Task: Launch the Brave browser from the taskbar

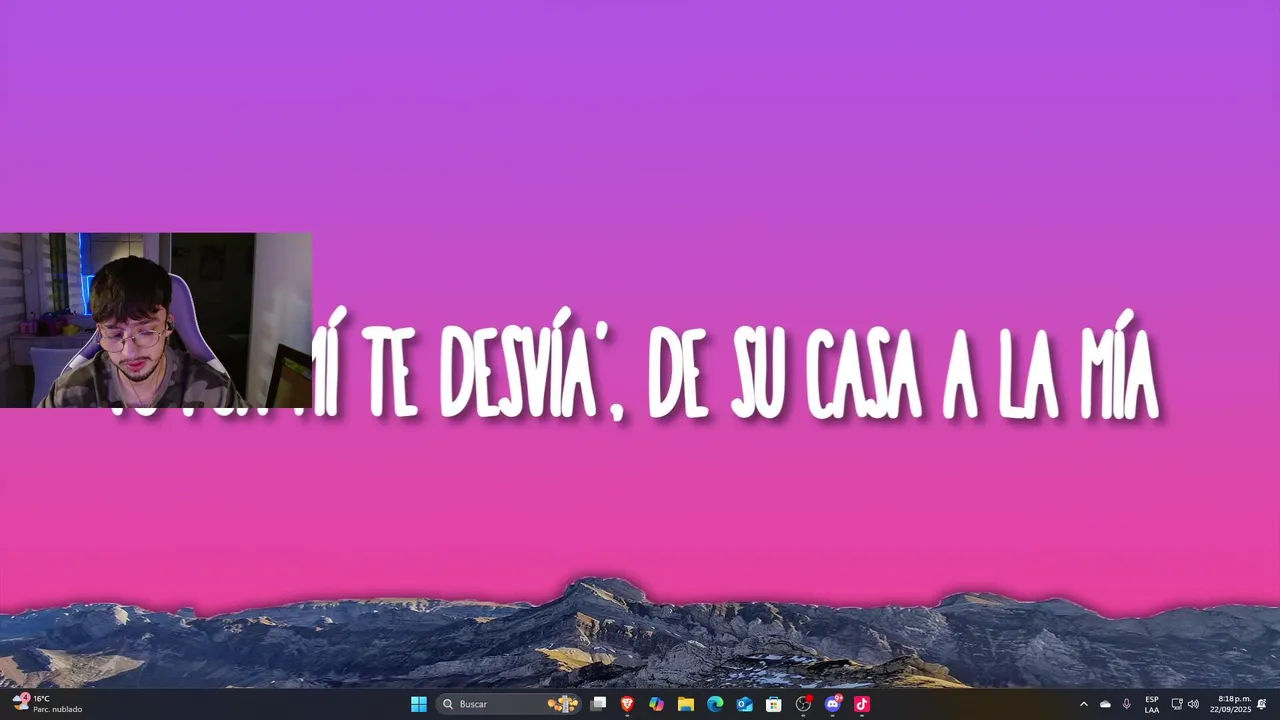Action: point(627,704)
